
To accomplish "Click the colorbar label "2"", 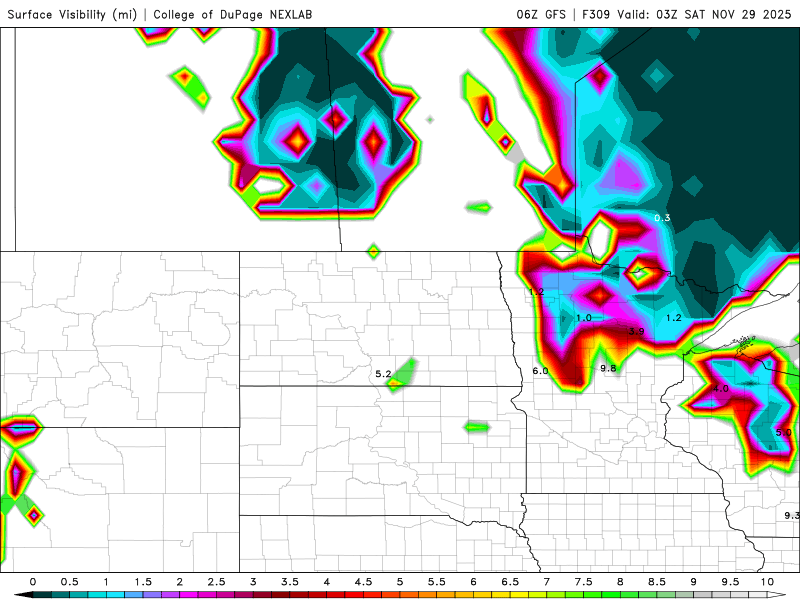I will tap(180, 582).
